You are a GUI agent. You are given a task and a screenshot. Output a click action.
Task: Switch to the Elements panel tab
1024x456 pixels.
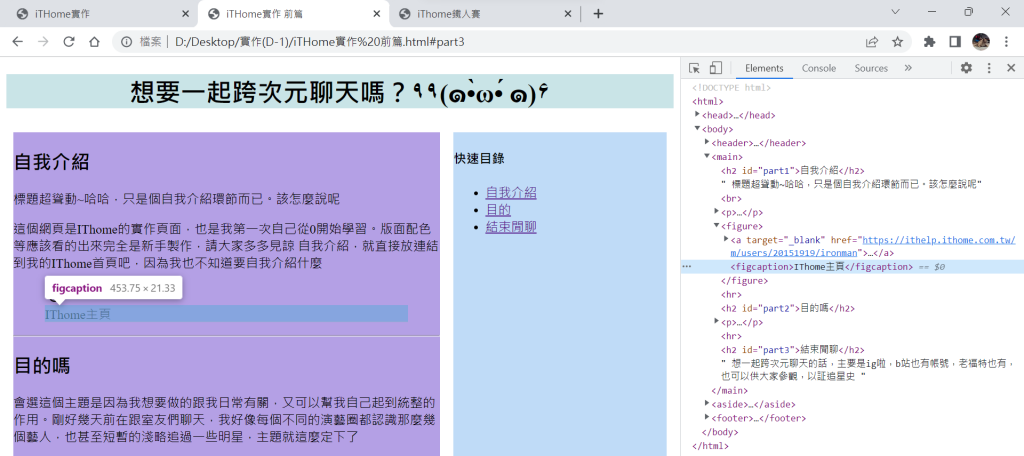click(764, 68)
